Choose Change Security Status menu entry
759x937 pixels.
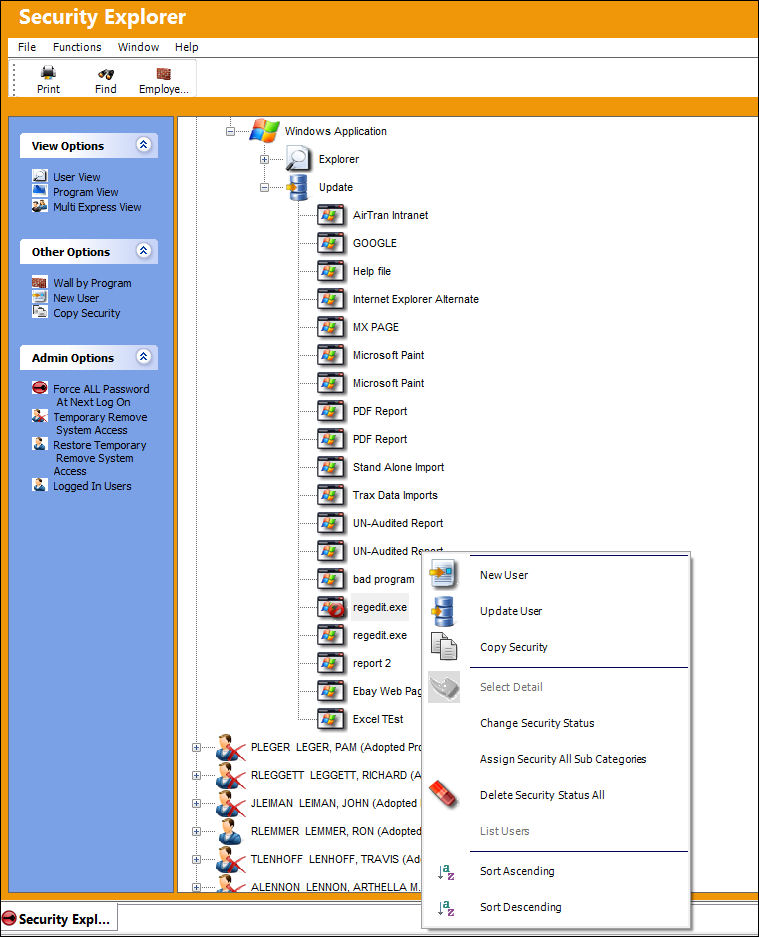tap(537, 723)
